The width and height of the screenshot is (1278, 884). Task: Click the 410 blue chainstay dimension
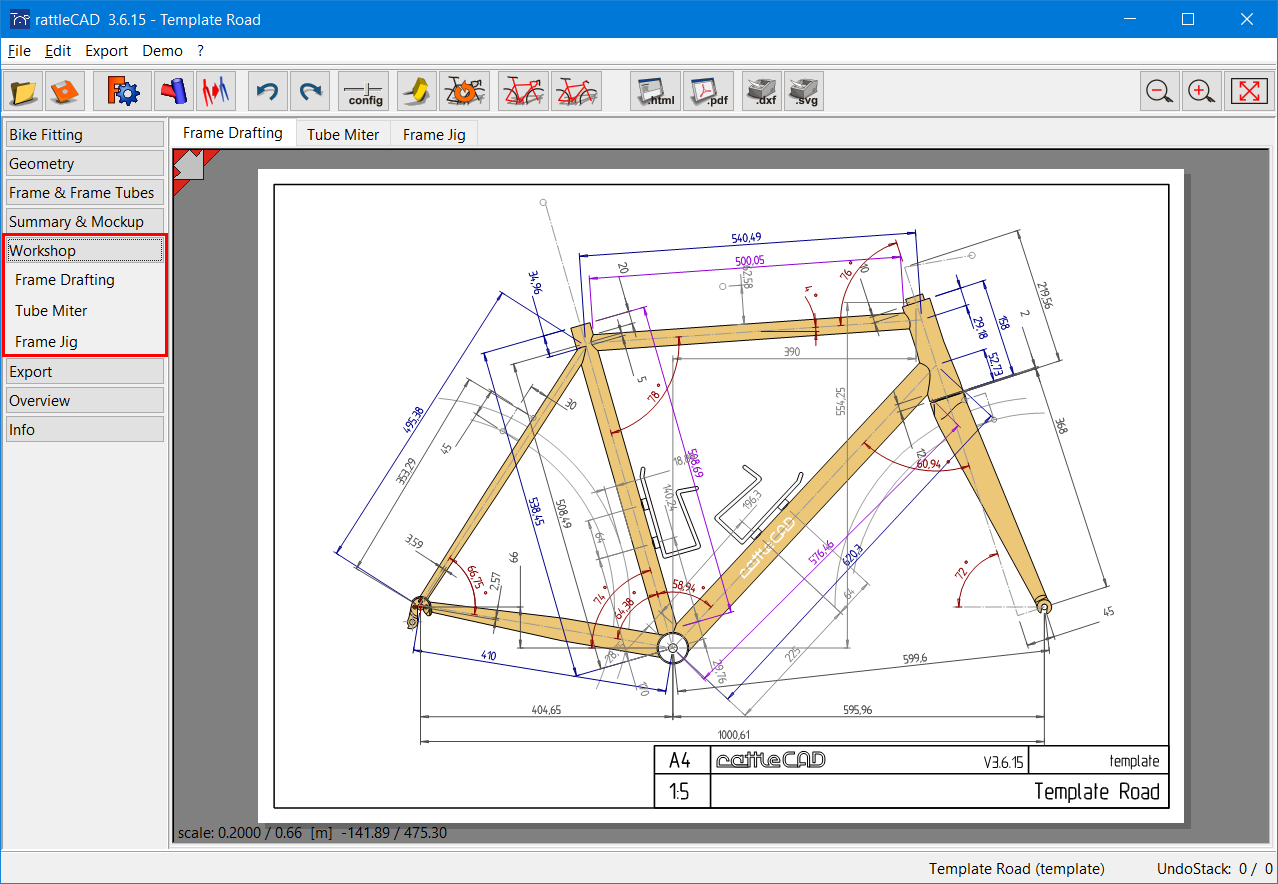[x=489, y=656]
